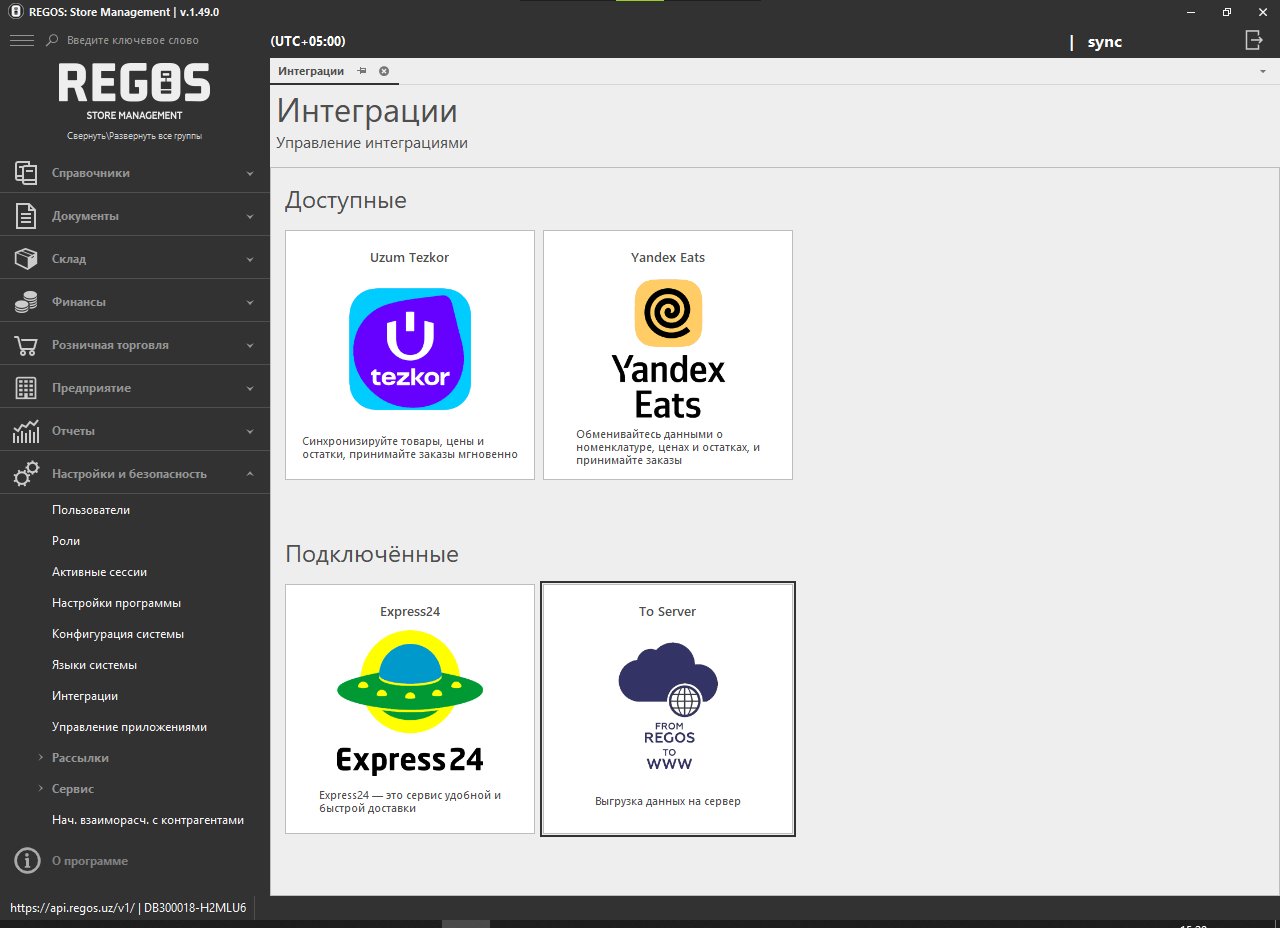
Task: Open Пользователи in the sidebar
Action: pyautogui.click(x=91, y=510)
